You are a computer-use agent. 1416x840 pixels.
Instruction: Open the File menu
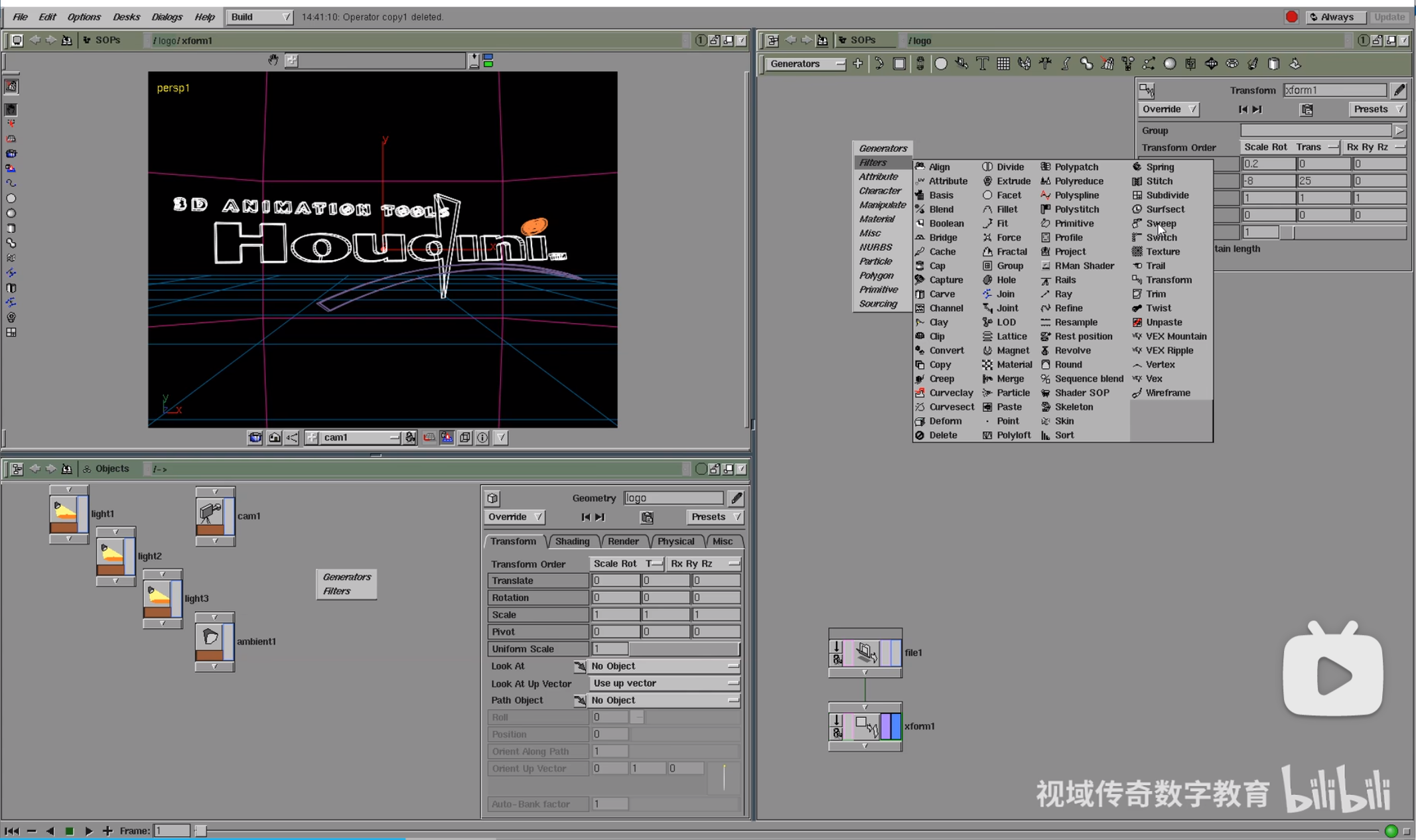tap(20, 17)
